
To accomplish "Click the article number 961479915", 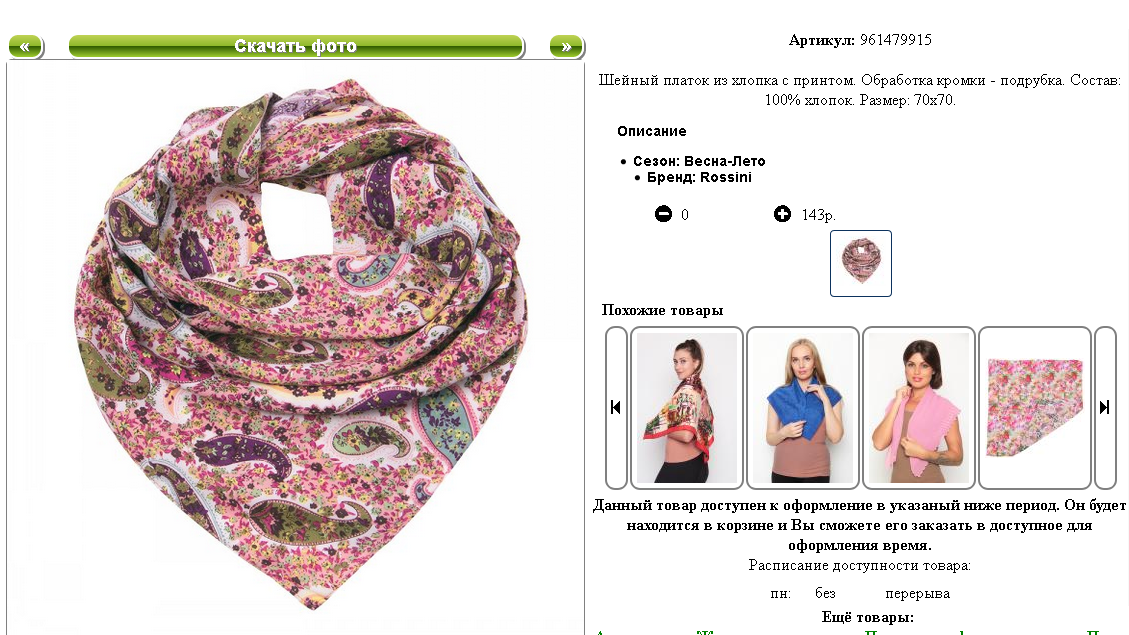I will [896, 40].
